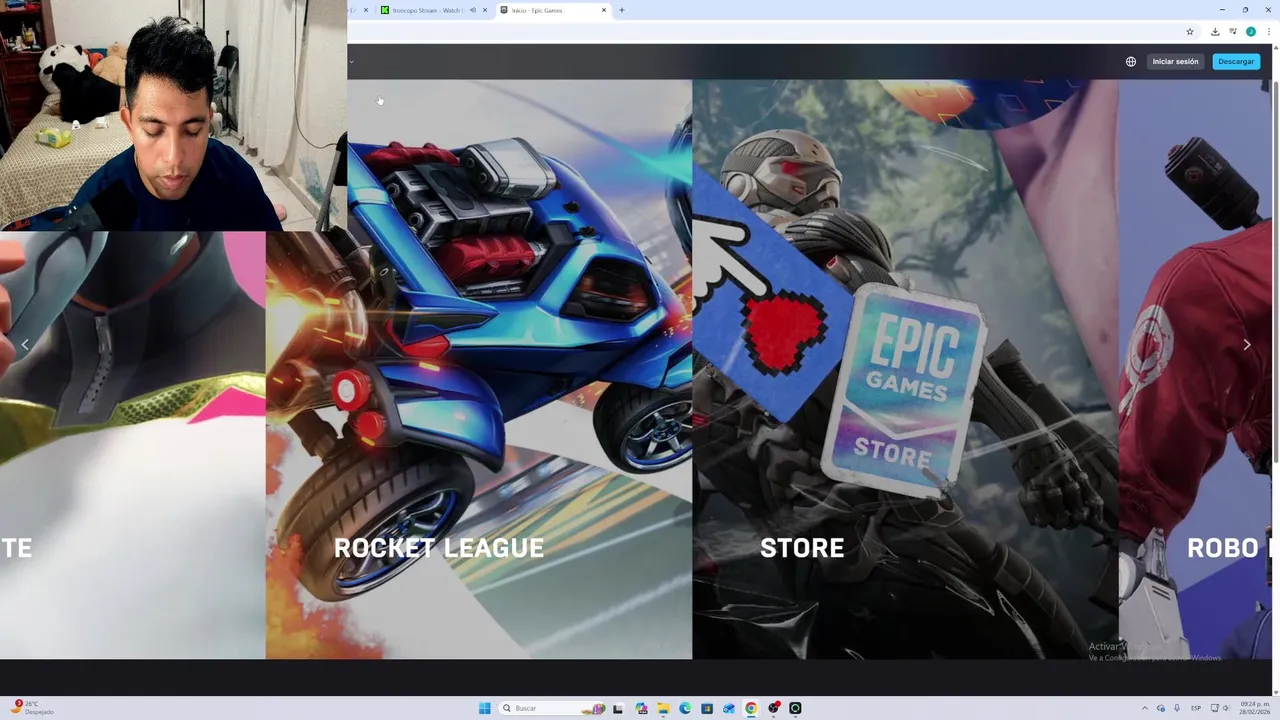Image resolution: width=1280 pixels, height=720 pixels.
Task: Open a new browser tab
Action: click(x=622, y=10)
